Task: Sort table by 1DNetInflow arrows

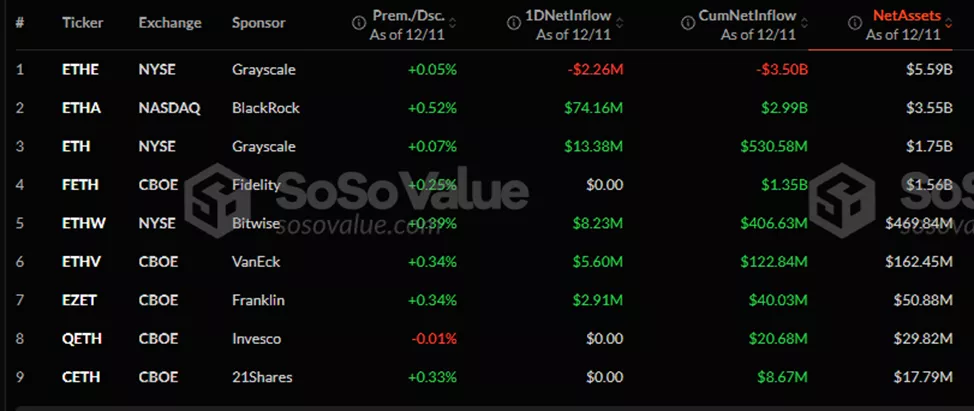Action: pyautogui.click(x=620, y=22)
